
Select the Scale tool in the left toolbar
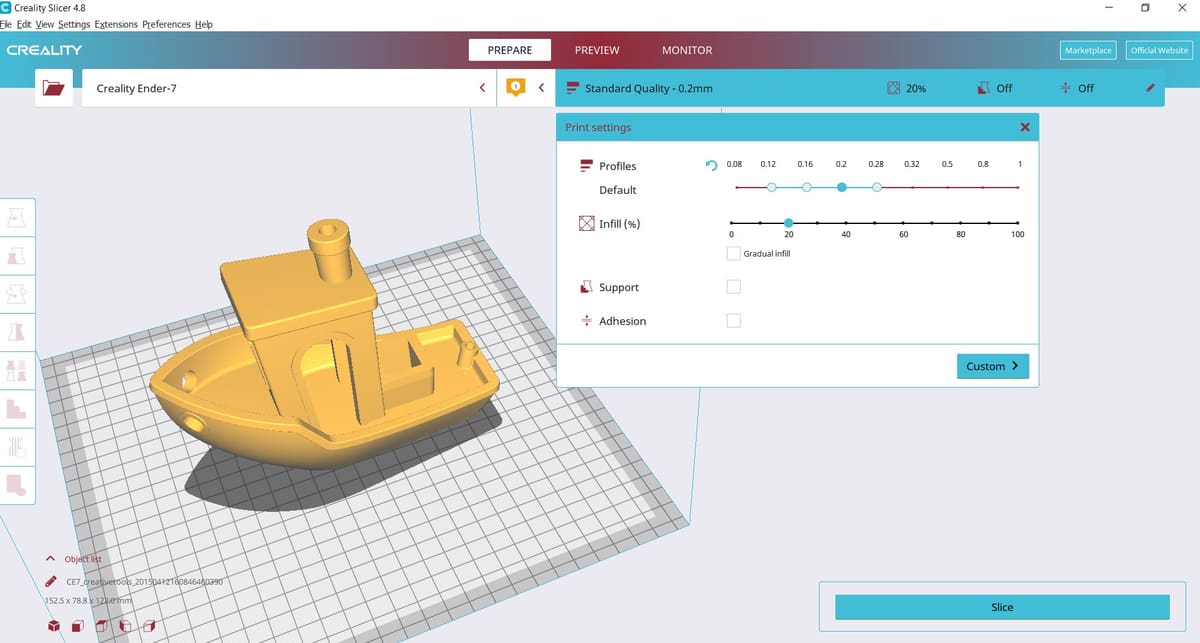pos(16,256)
